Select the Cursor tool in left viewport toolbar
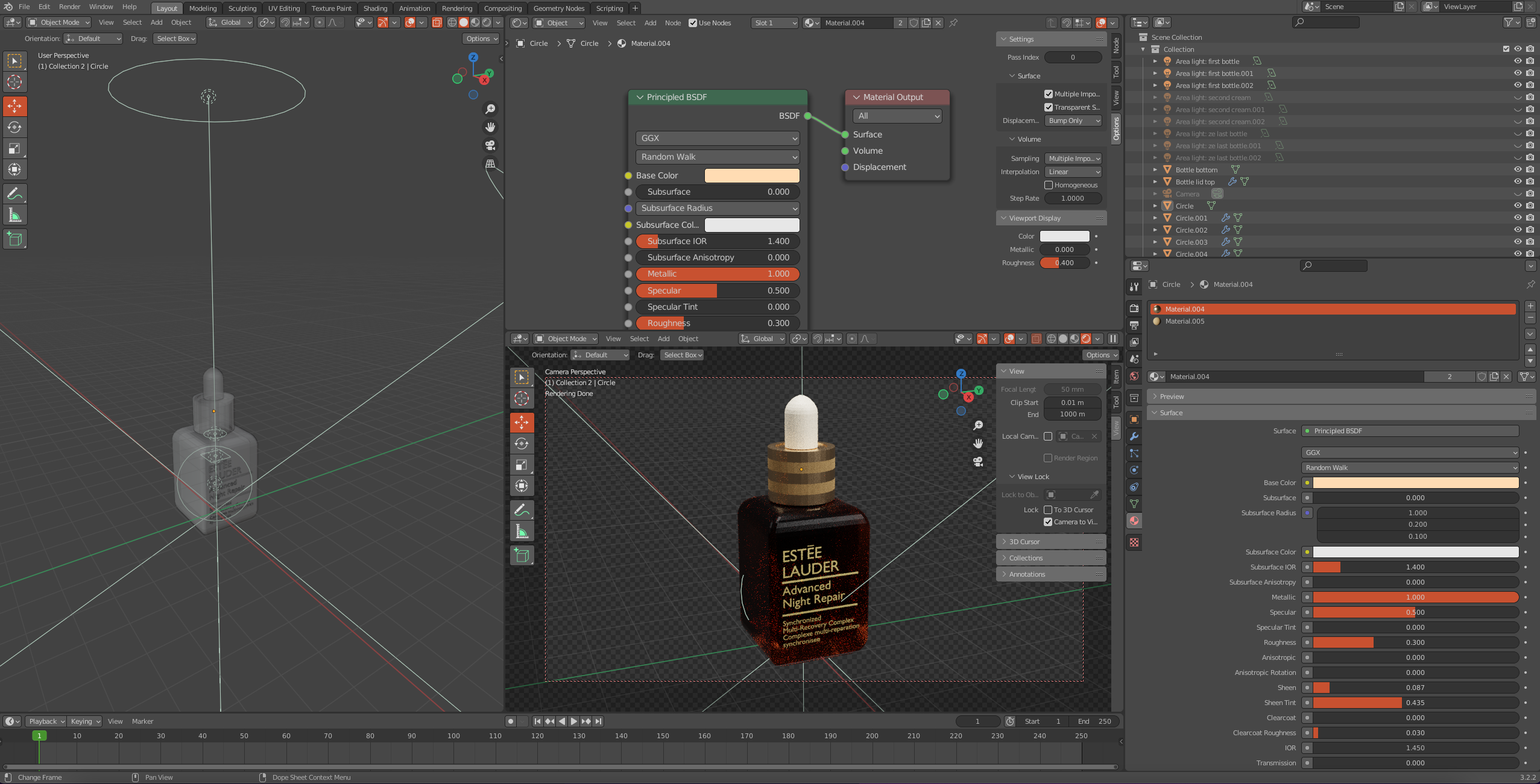Viewport: 1540px width, 784px height. tap(14, 82)
